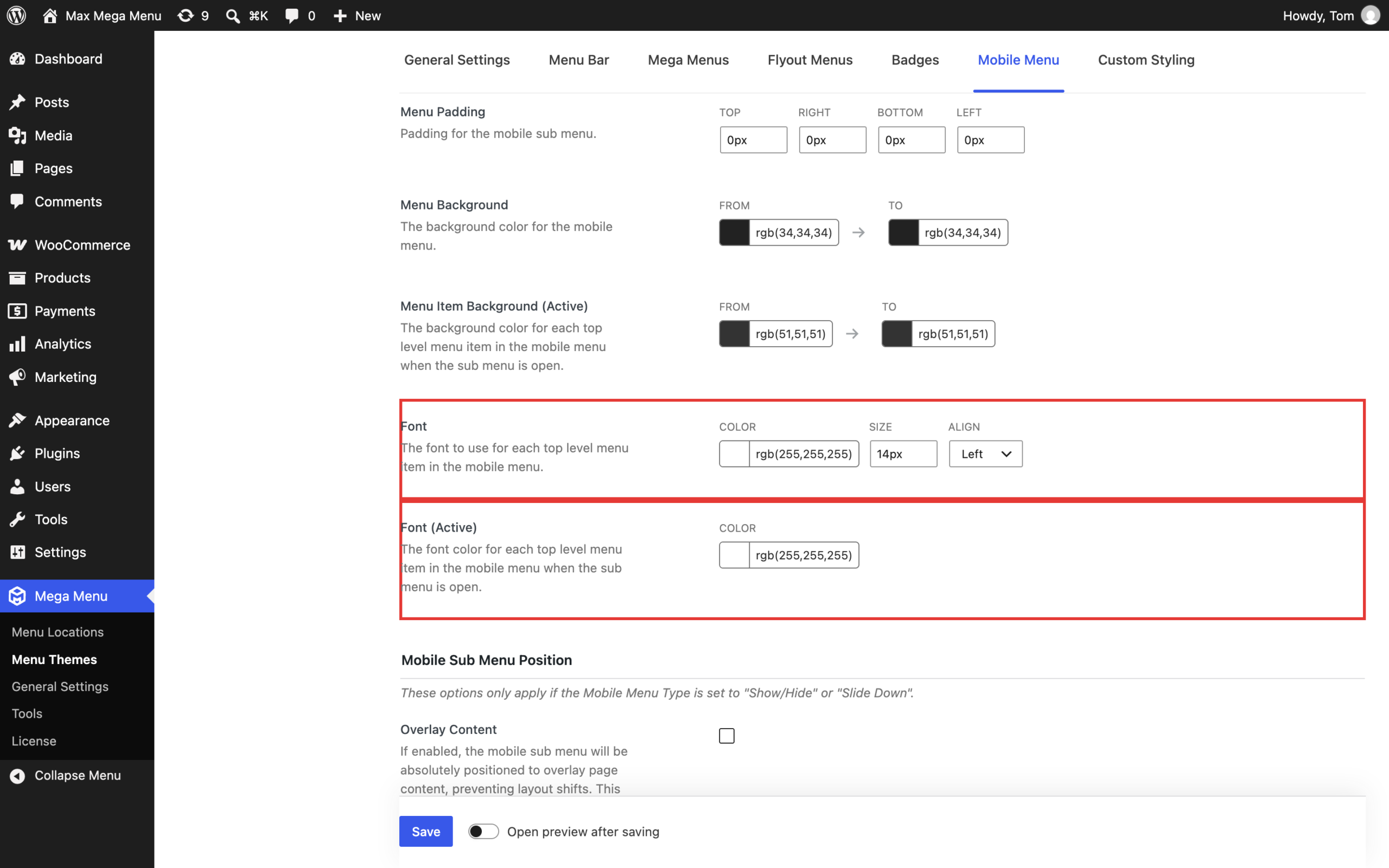Open the Media sidebar icon
The height and width of the screenshot is (868, 1389).
[17, 136]
